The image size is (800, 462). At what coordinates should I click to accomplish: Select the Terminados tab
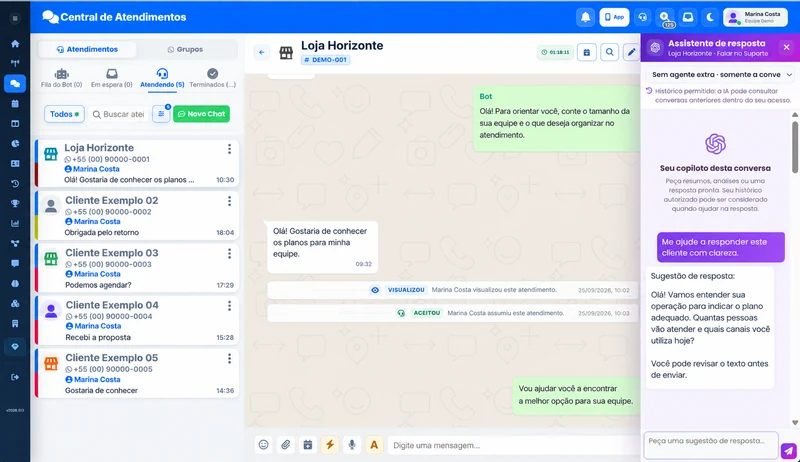(x=212, y=79)
